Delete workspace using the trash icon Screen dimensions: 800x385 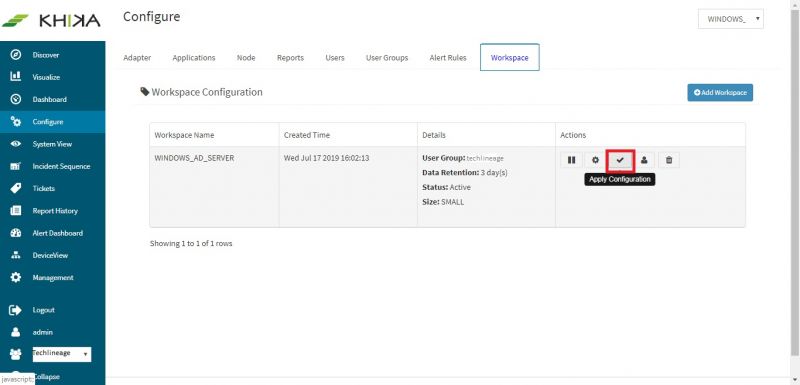(669, 160)
